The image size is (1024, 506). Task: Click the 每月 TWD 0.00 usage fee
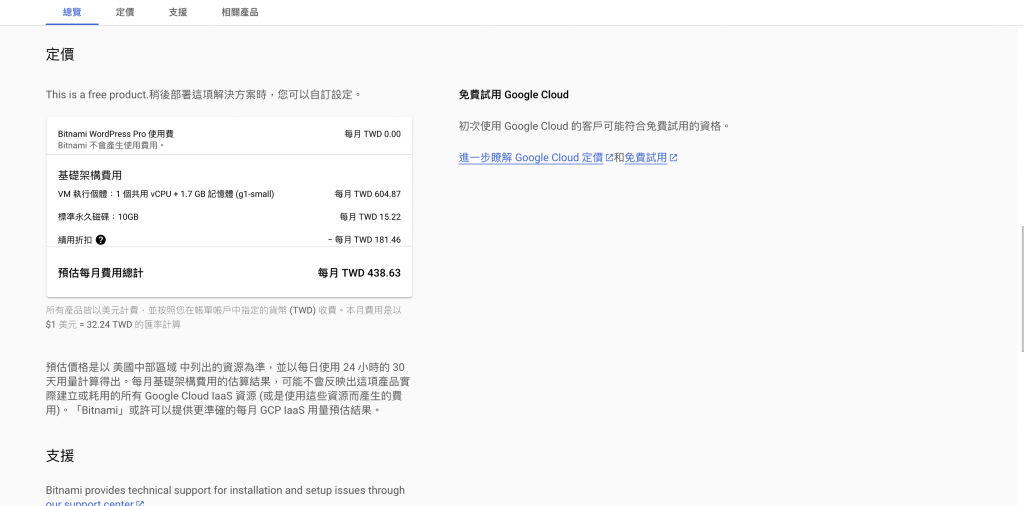pyautogui.click(x=372, y=134)
